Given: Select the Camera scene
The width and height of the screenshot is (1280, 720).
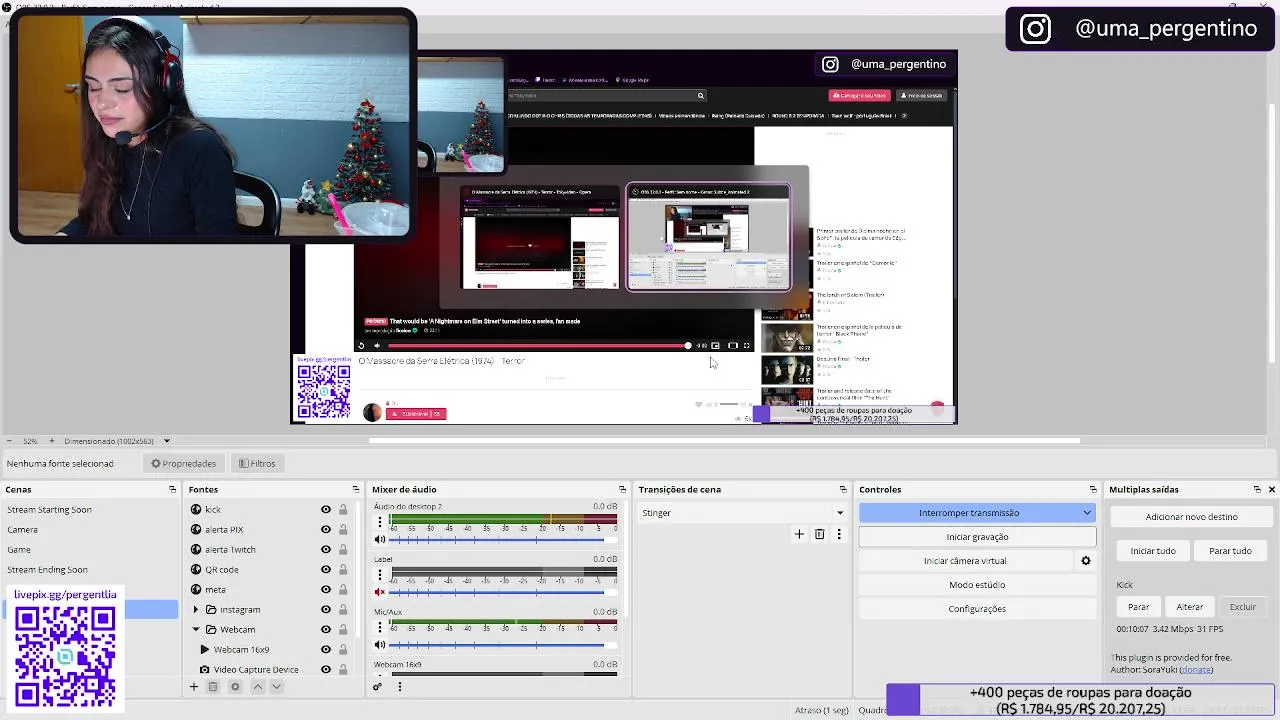Looking at the screenshot, I should 90,530.
